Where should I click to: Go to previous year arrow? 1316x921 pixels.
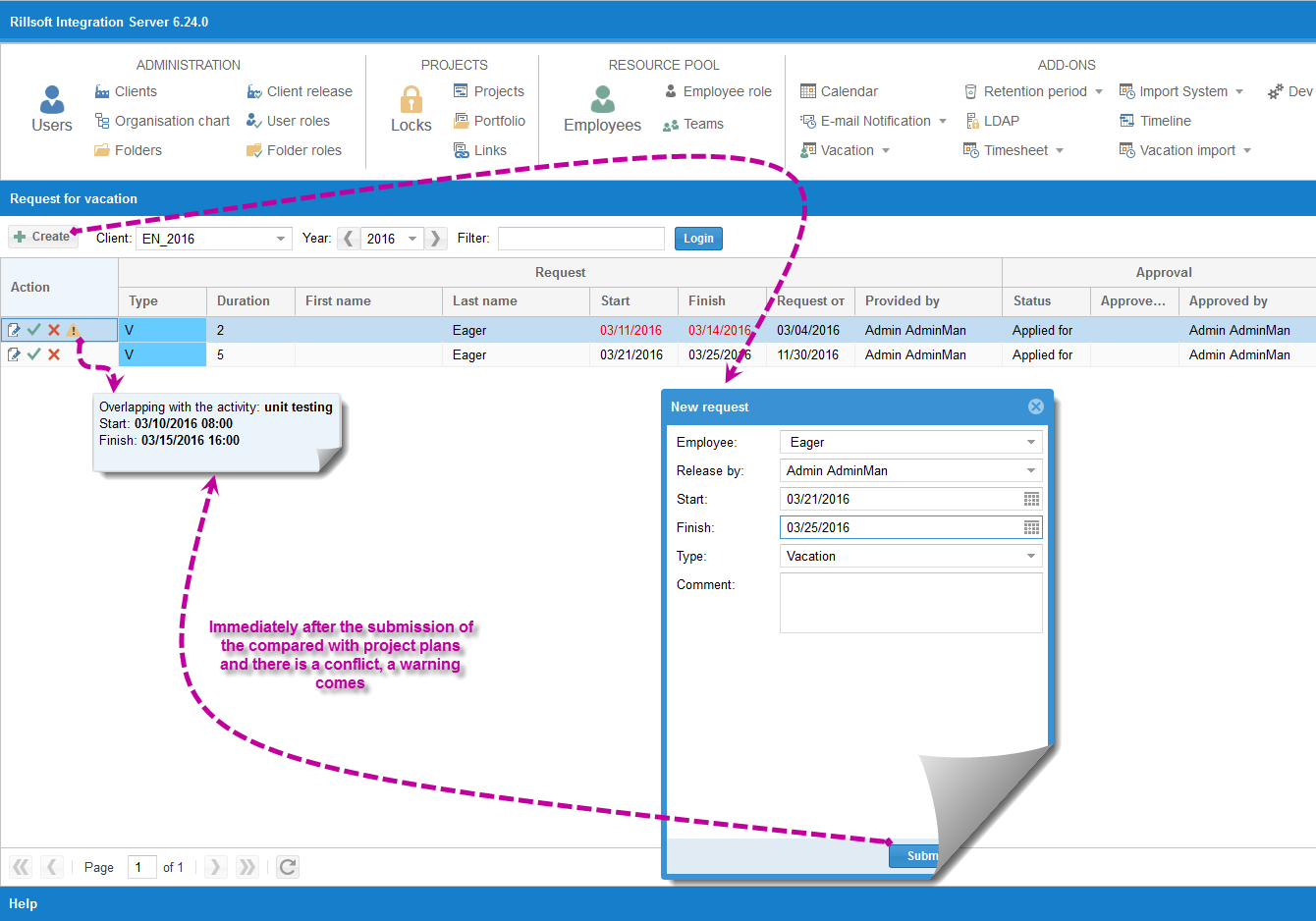tap(348, 239)
